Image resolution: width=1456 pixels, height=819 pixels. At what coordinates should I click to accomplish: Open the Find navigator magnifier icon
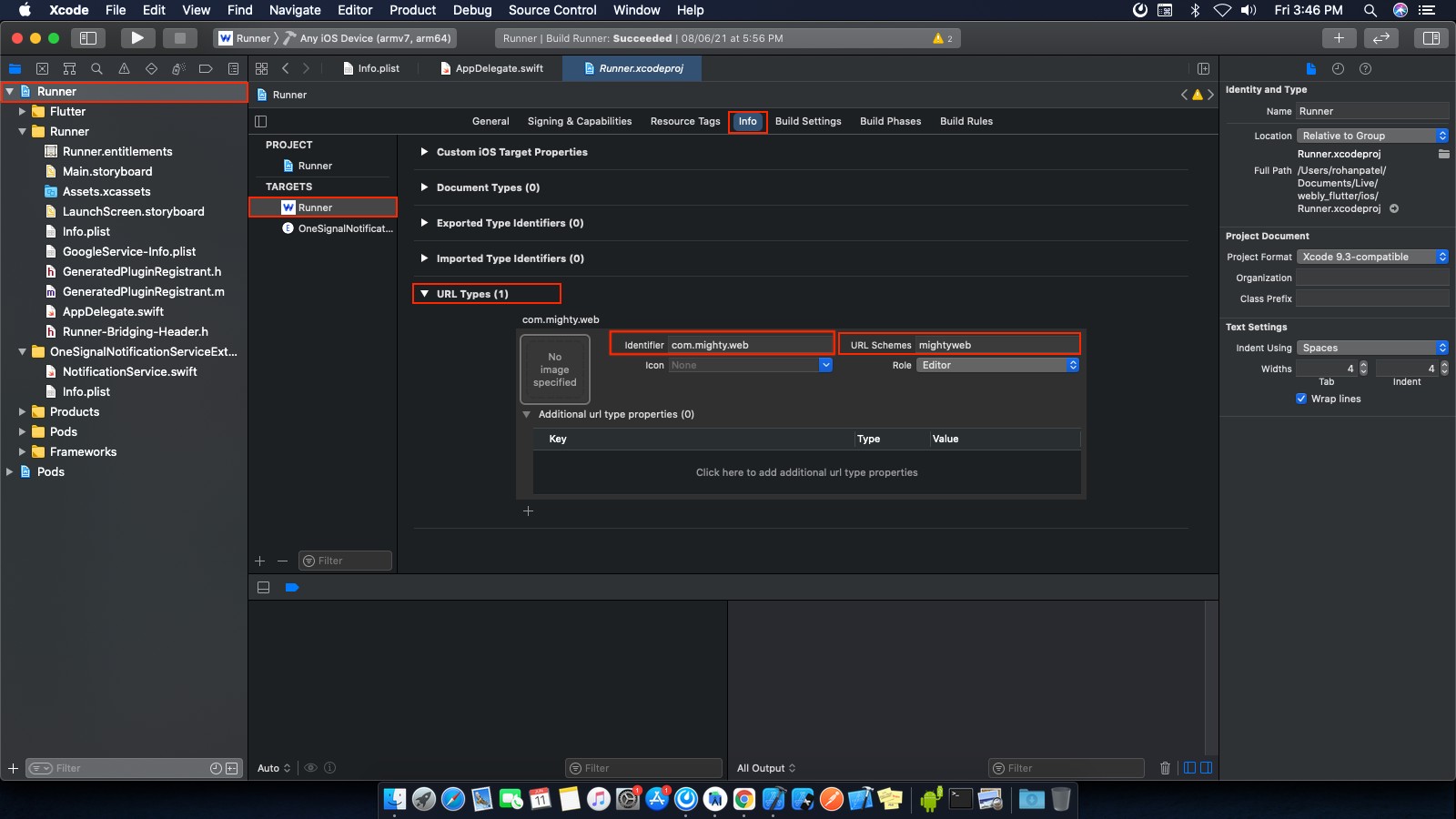tap(96, 68)
